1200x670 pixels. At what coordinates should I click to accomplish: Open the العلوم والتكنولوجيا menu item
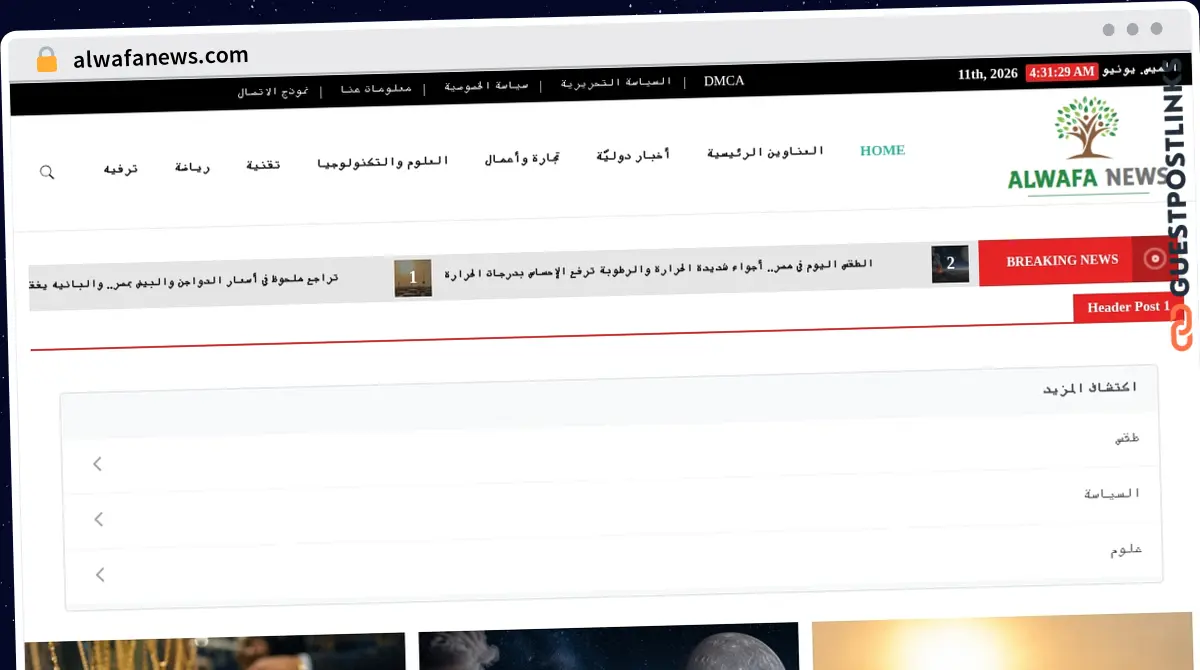383,161
